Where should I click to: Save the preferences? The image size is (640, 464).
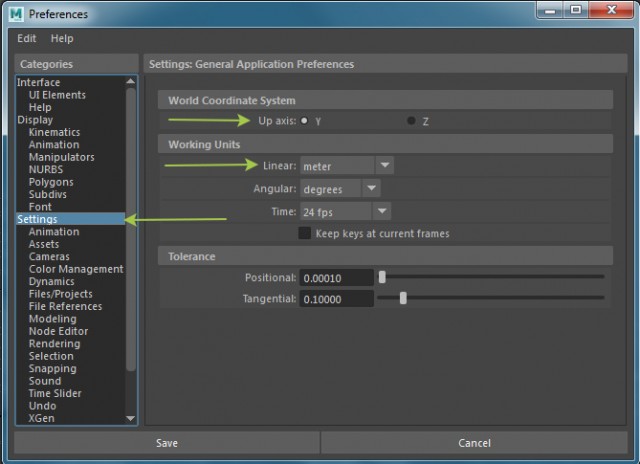(x=167, y=443)
